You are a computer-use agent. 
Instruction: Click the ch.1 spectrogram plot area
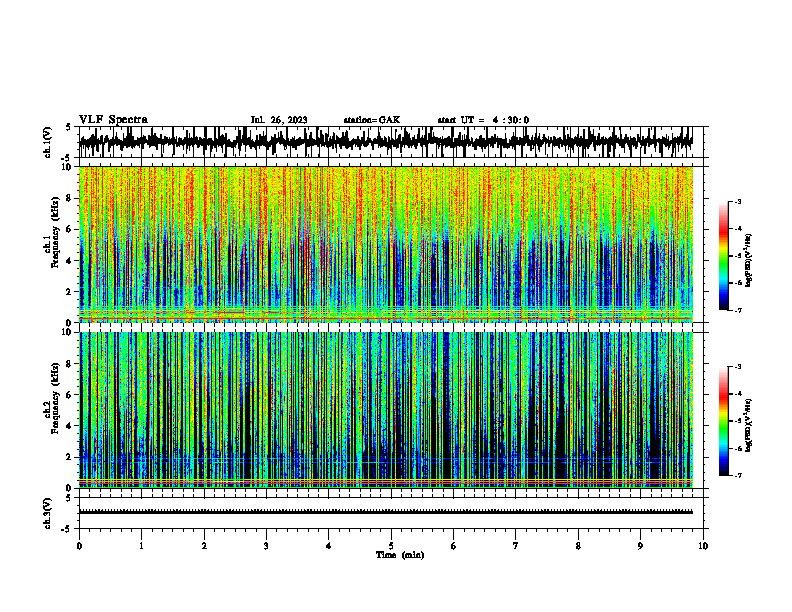386,244
